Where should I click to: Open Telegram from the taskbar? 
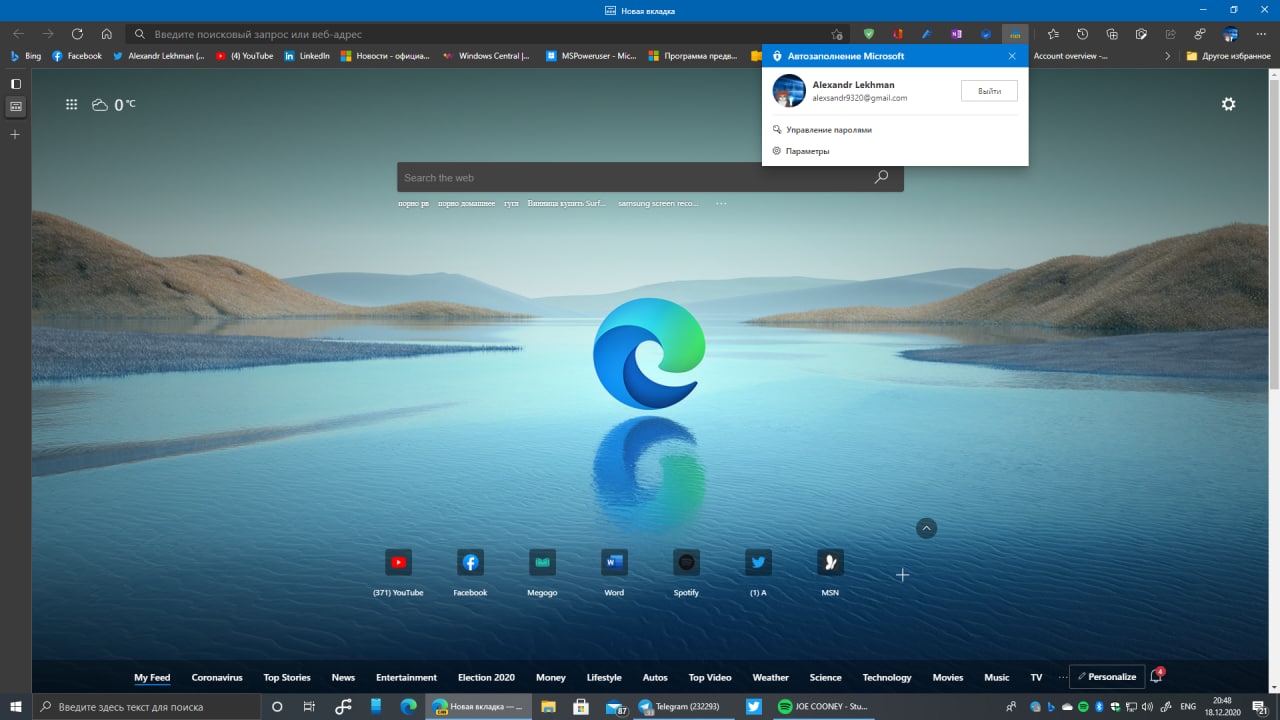point(685,707)
